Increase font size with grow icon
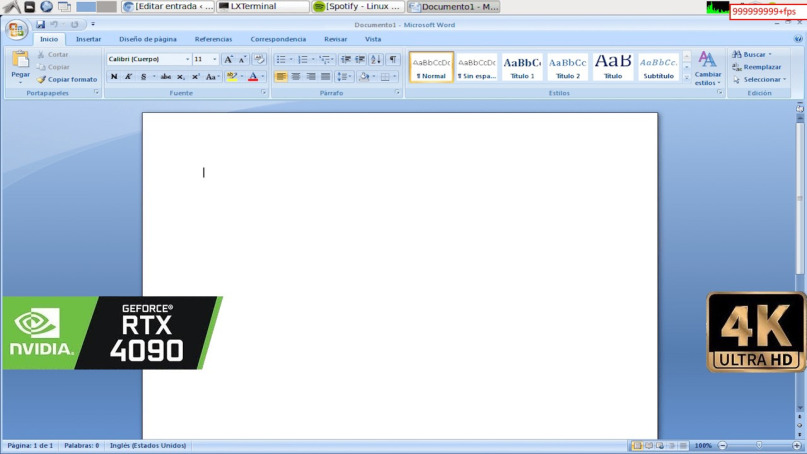This screenshot has width=807, height=454. coord(228,59)
